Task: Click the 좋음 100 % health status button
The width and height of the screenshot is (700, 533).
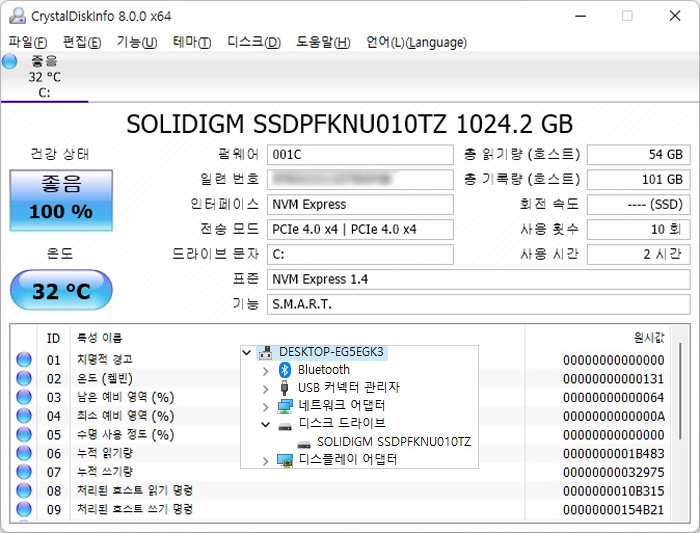Action: click(61, 200)
